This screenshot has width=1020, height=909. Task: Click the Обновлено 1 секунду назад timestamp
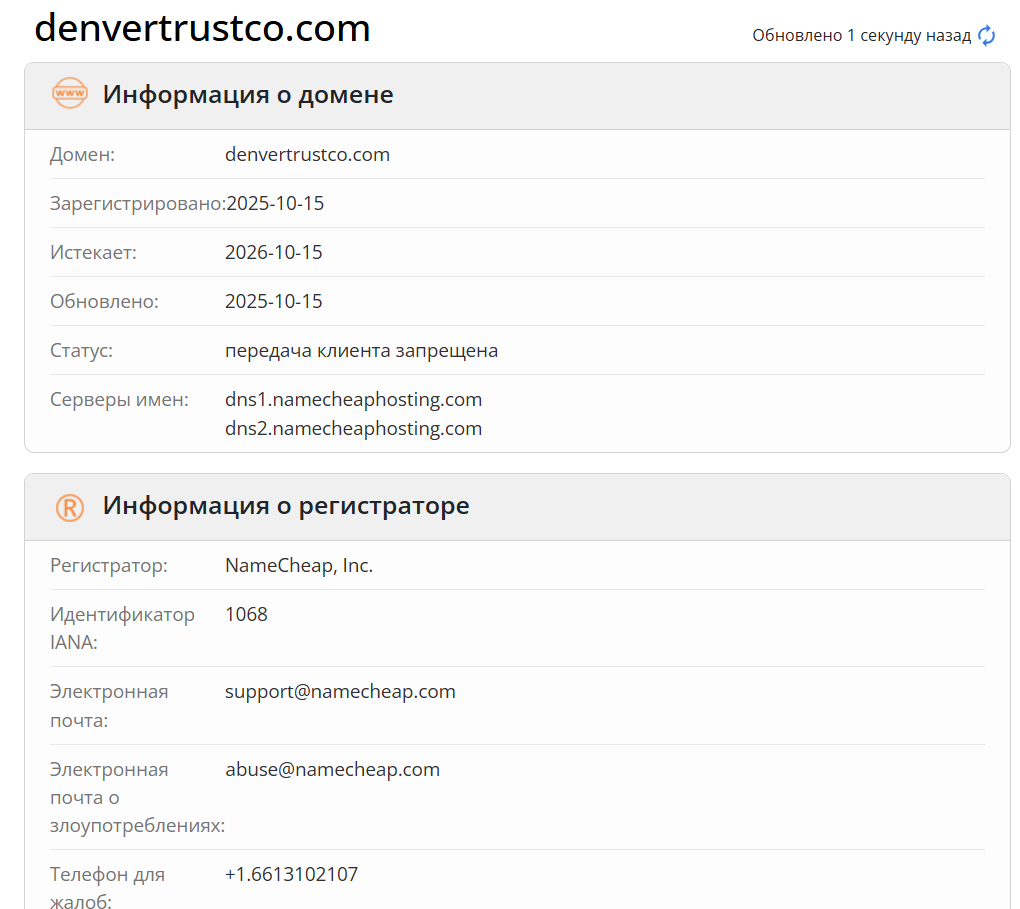(860, 35)
